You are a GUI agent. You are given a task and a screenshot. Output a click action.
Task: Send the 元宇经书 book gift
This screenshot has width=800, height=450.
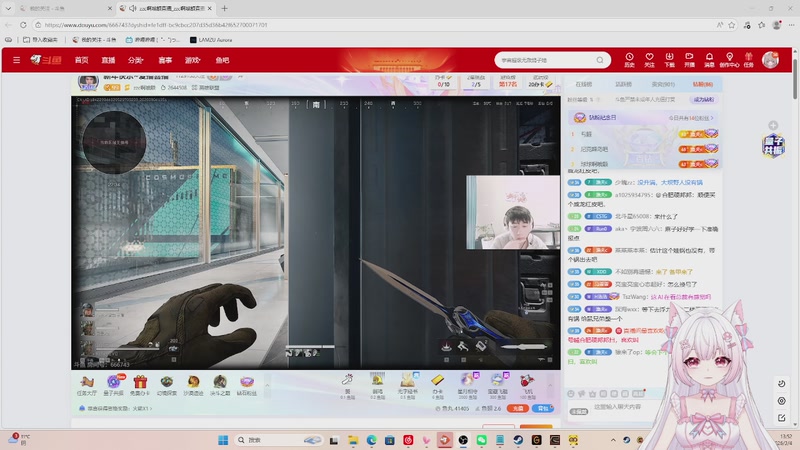(407, 386)
